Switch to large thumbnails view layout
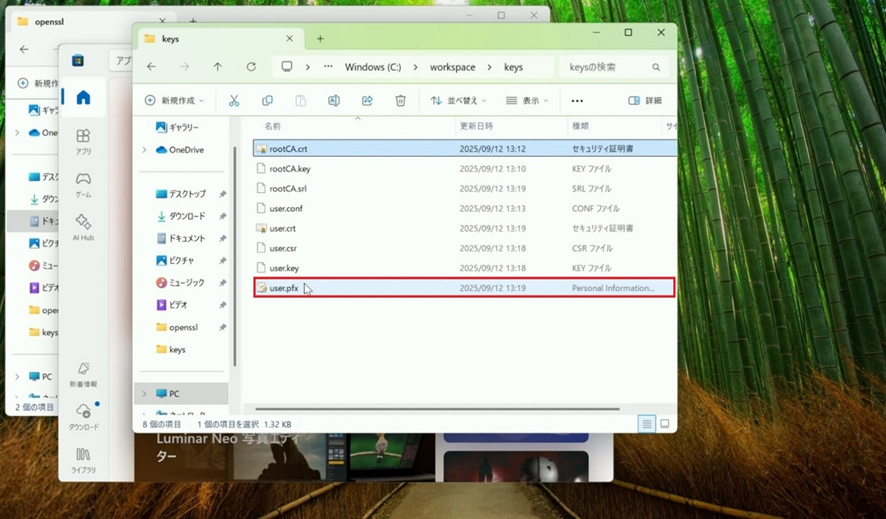 point(664,424)
